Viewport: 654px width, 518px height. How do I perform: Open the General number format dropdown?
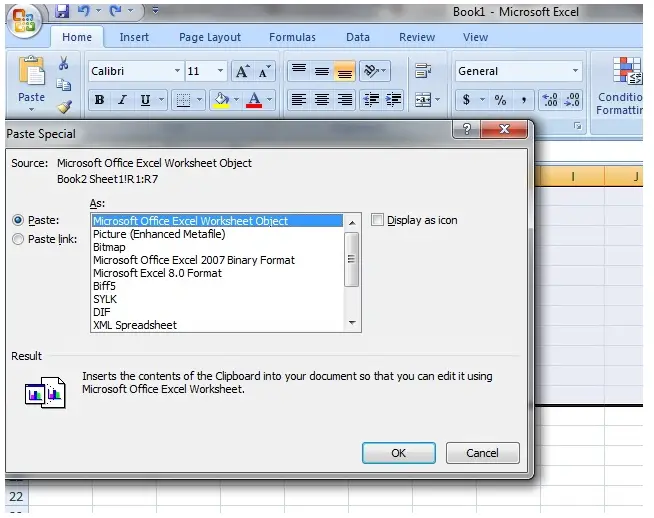[x=576, y=71]
